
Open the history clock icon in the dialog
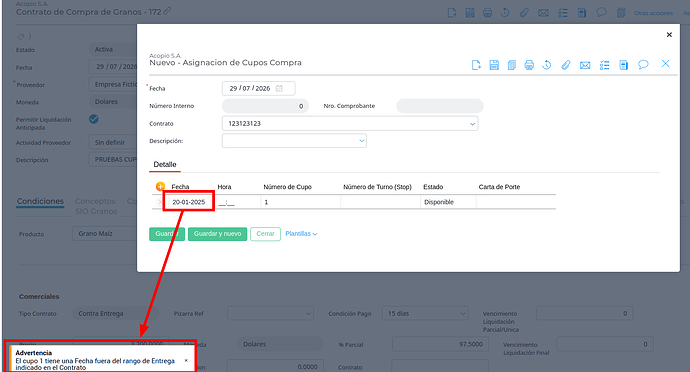tap(547, 65)
